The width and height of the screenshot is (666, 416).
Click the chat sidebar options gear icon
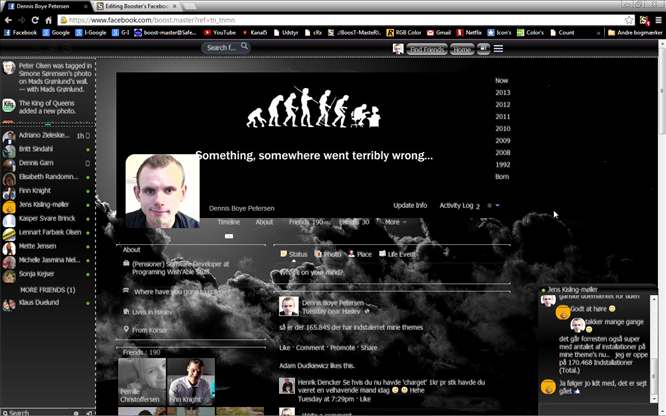coord(76,413)
